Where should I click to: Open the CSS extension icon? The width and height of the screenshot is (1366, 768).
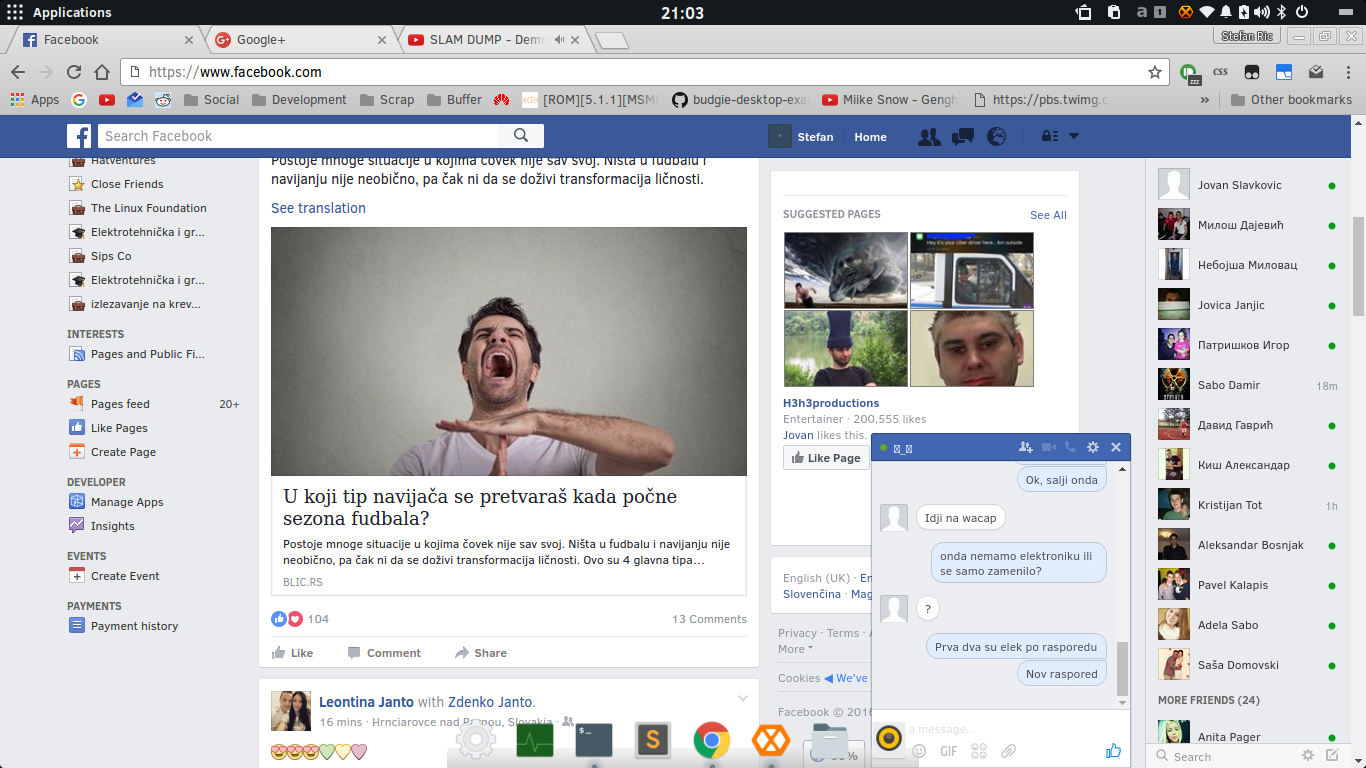(x=1220, y=72)
